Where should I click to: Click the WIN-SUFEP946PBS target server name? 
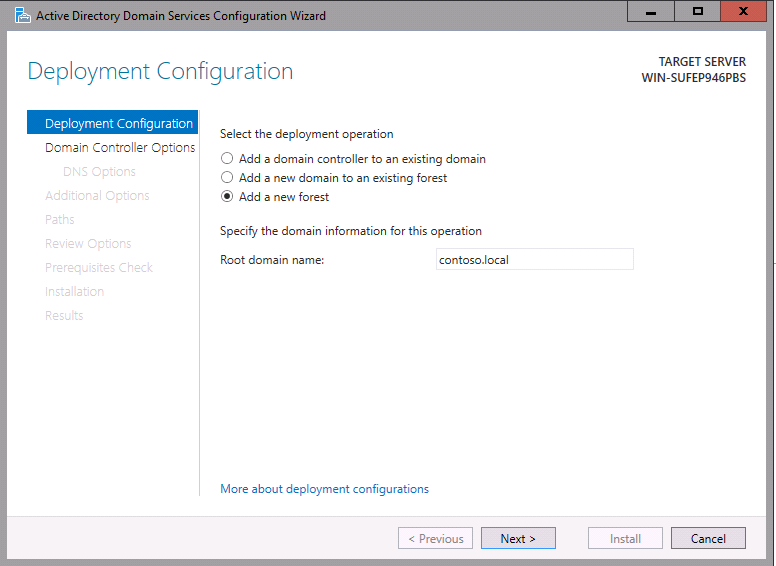693,78
